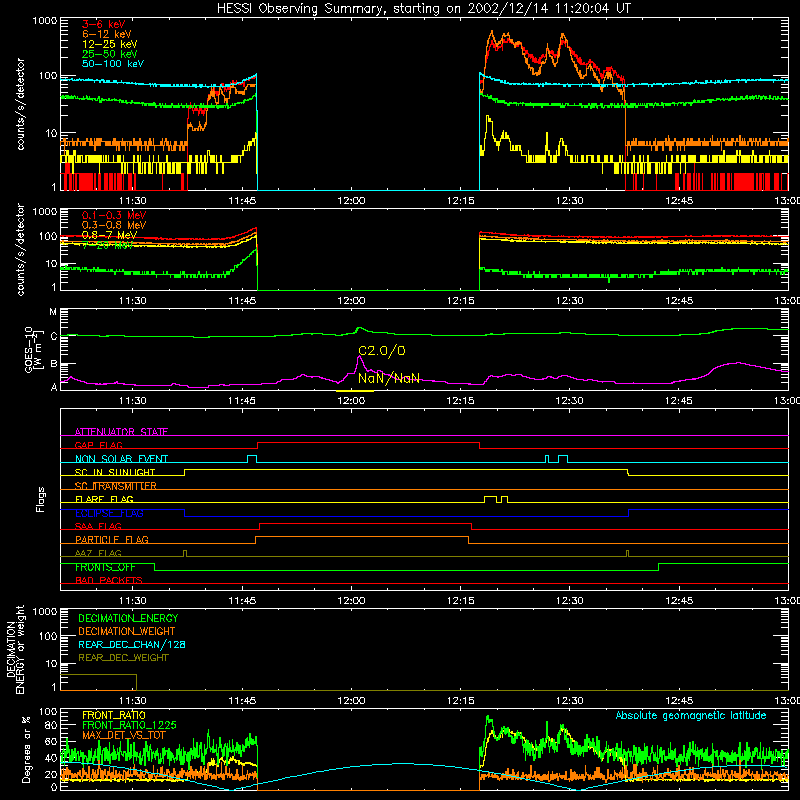The width and height of the screenshot is (800, 800).
Task: Select the NON_SOLAR_EVENT flag label
Action: 121,459
